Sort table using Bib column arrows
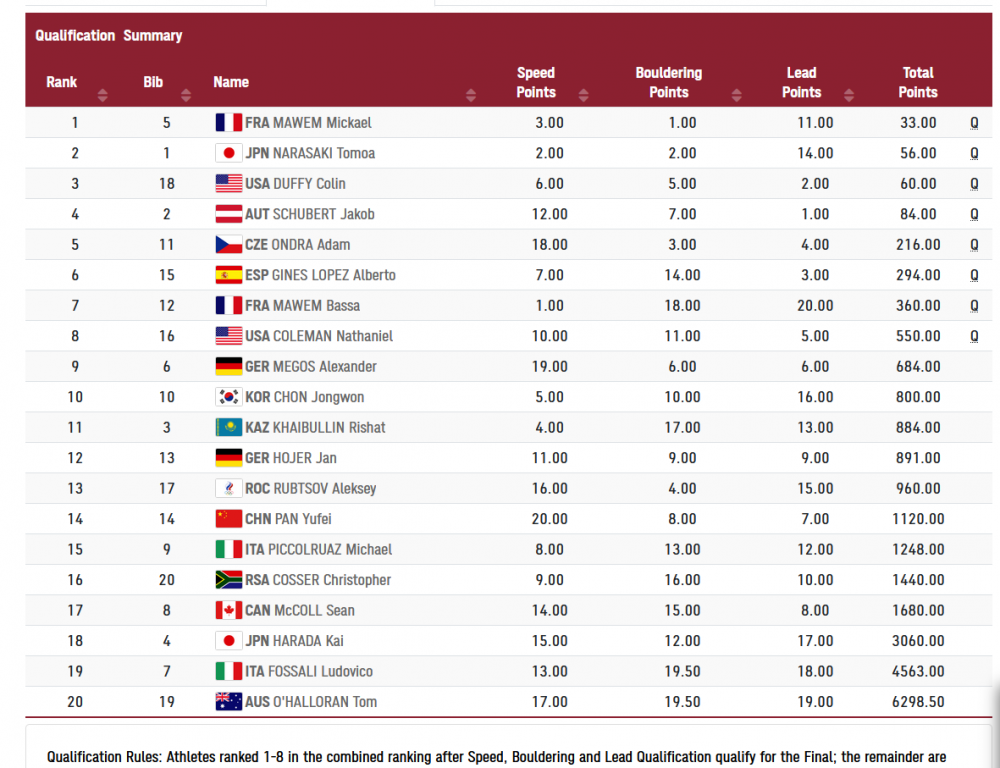Screen dimensions: 1000x768 pyautogui.click(x=186, y=96)
